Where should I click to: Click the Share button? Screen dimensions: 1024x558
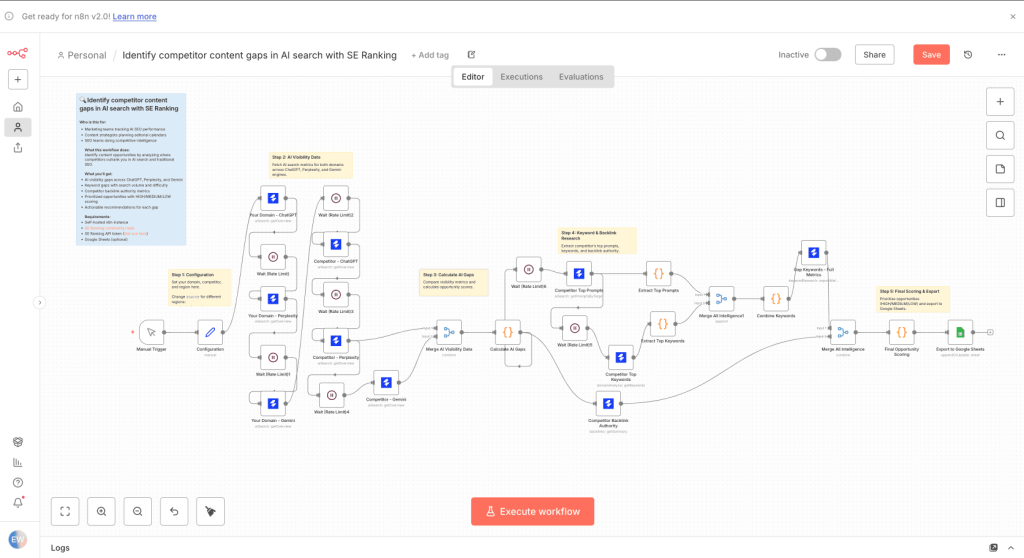click(874, 55)
